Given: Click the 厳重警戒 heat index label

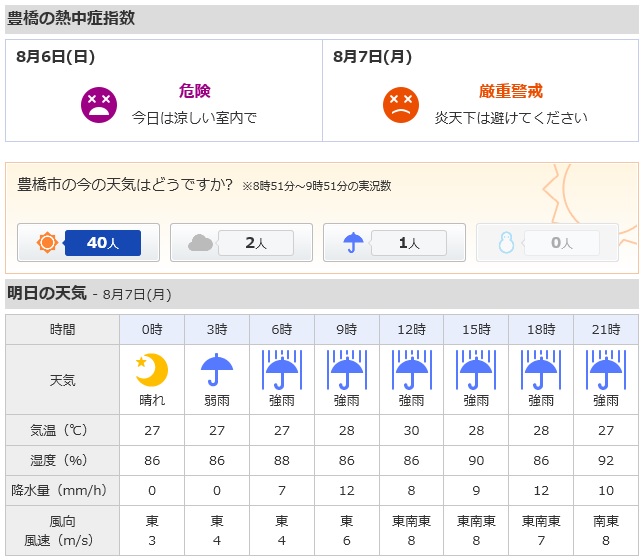Looking at the screenshot, I should (x=511, y=91).
